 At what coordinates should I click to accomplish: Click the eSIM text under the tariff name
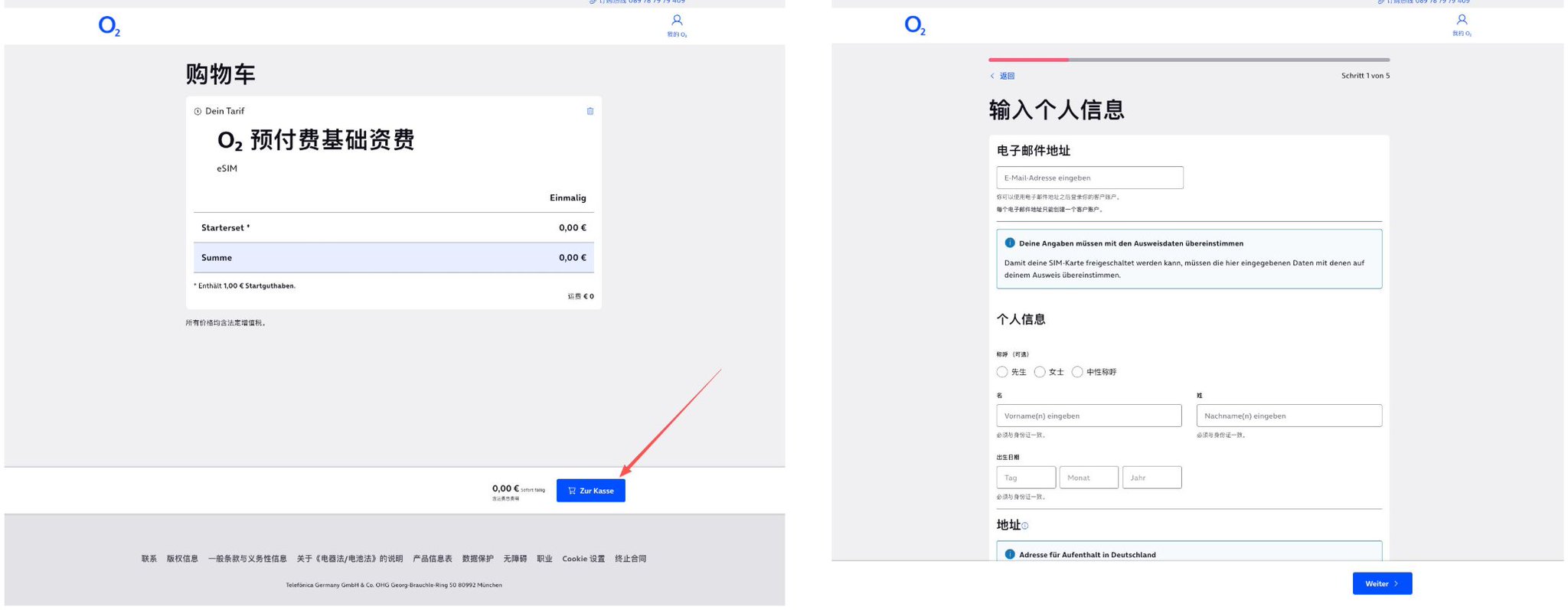tap(227, 168)
